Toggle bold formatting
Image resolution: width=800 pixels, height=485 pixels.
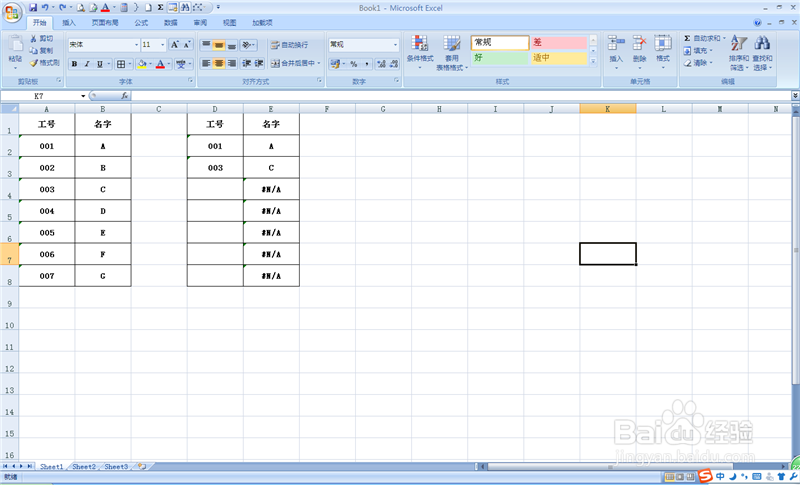pos(74,64)
